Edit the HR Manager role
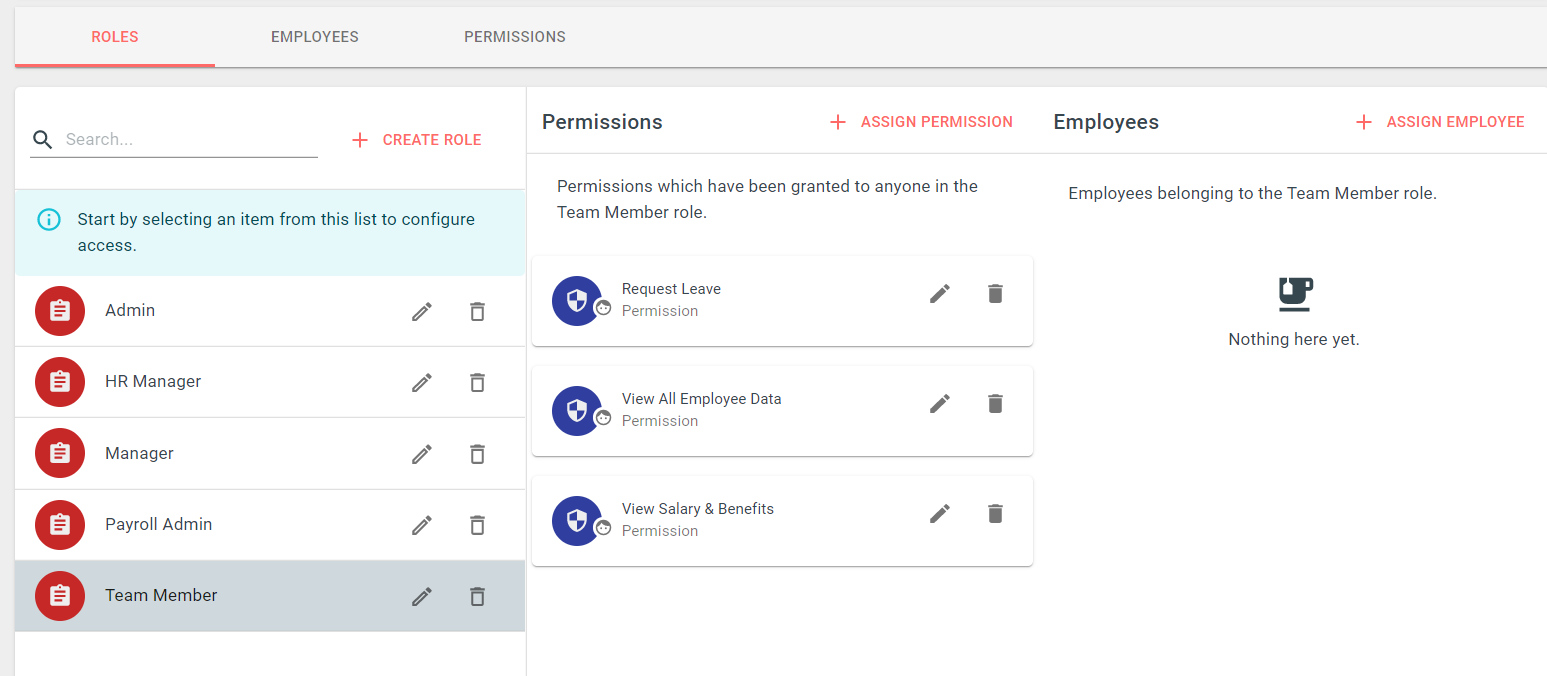The width and height of the screenshot is (1547, 676). [x=422, y=383]
